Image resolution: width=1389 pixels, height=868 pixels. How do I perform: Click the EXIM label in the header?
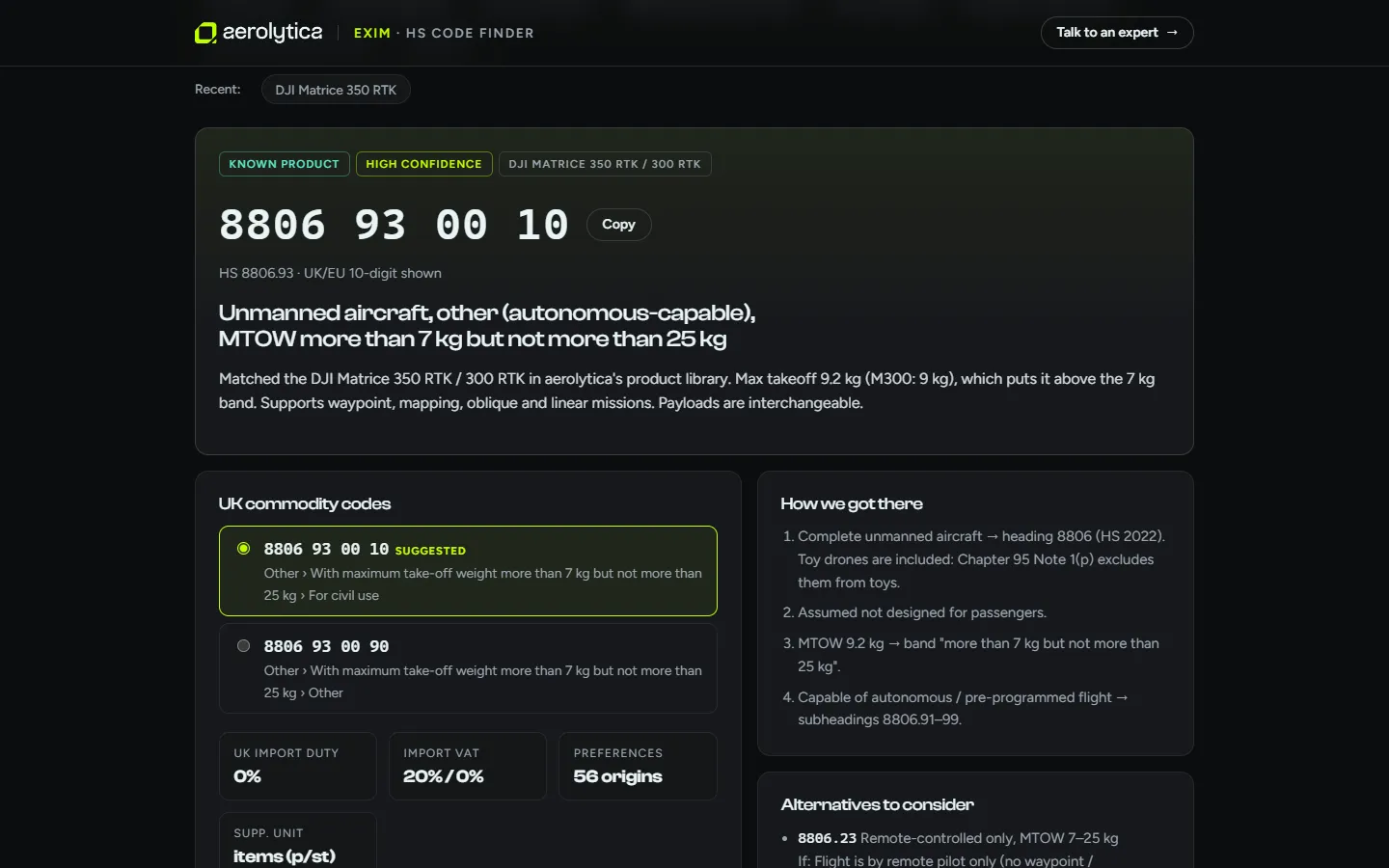pyautogui.click(x=372, y=33)
